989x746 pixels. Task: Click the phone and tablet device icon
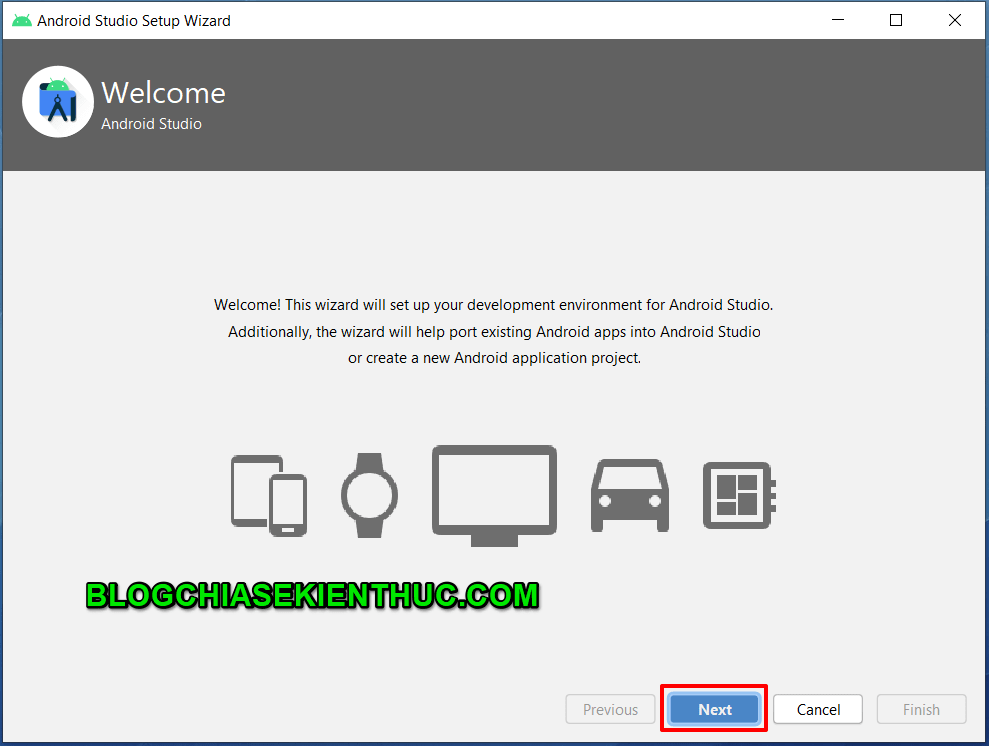tap(269, 496)
